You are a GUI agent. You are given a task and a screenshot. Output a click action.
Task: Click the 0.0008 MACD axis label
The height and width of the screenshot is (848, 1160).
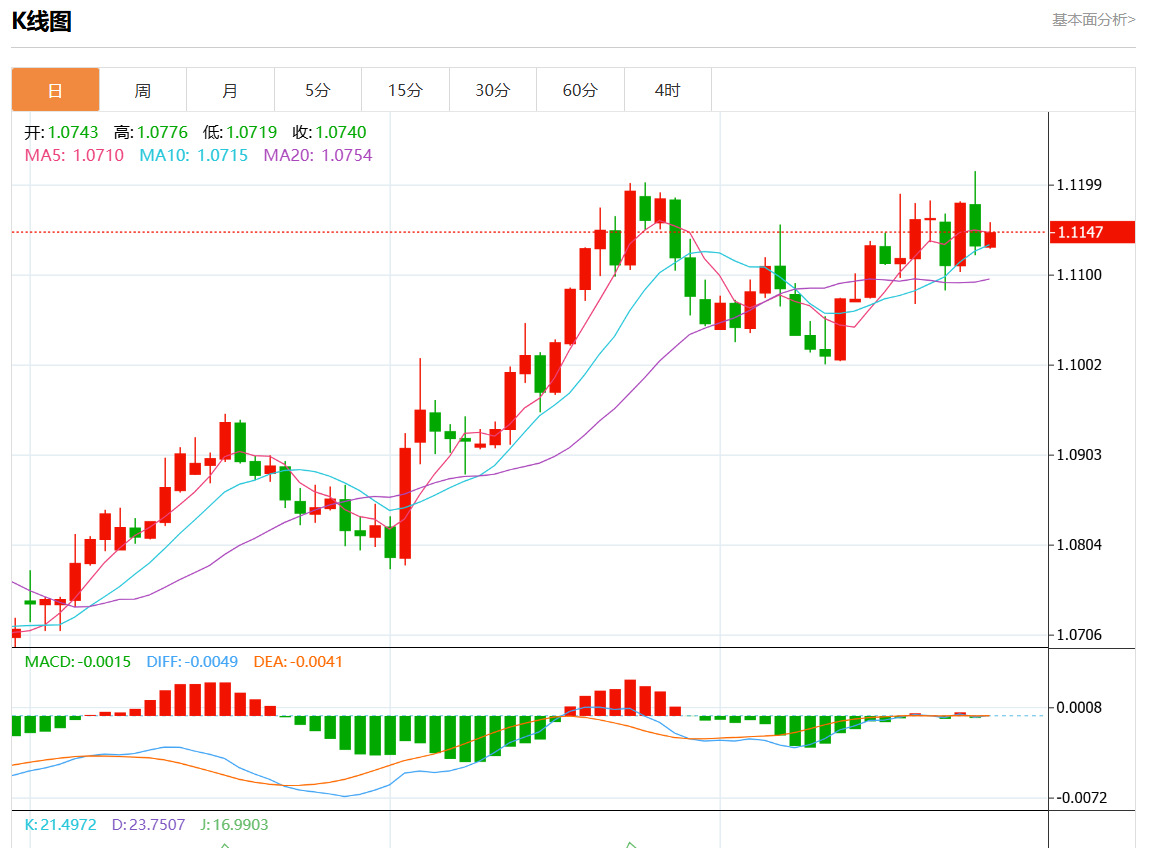1079,708
